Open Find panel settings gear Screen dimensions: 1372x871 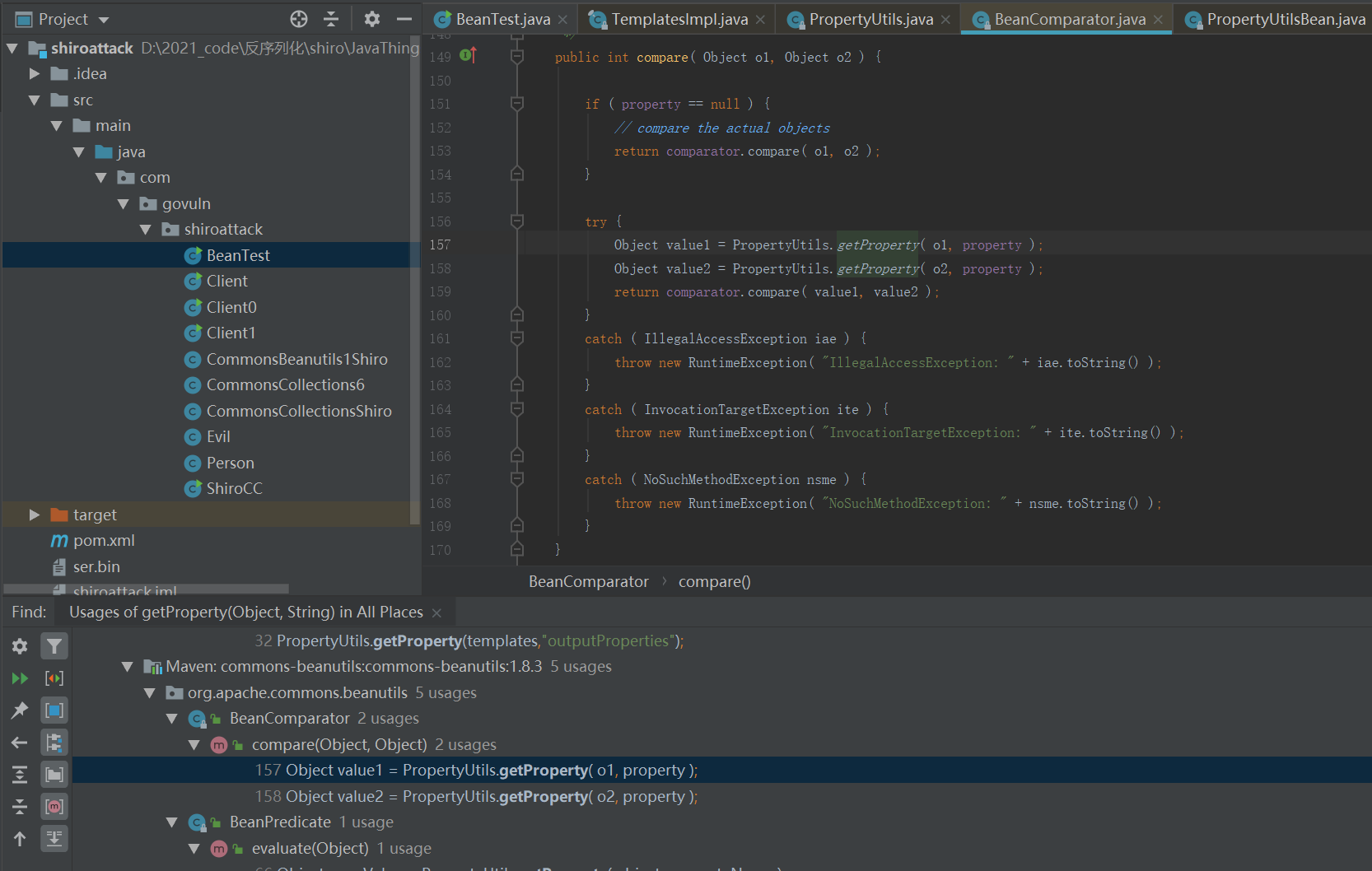[20, 646]
